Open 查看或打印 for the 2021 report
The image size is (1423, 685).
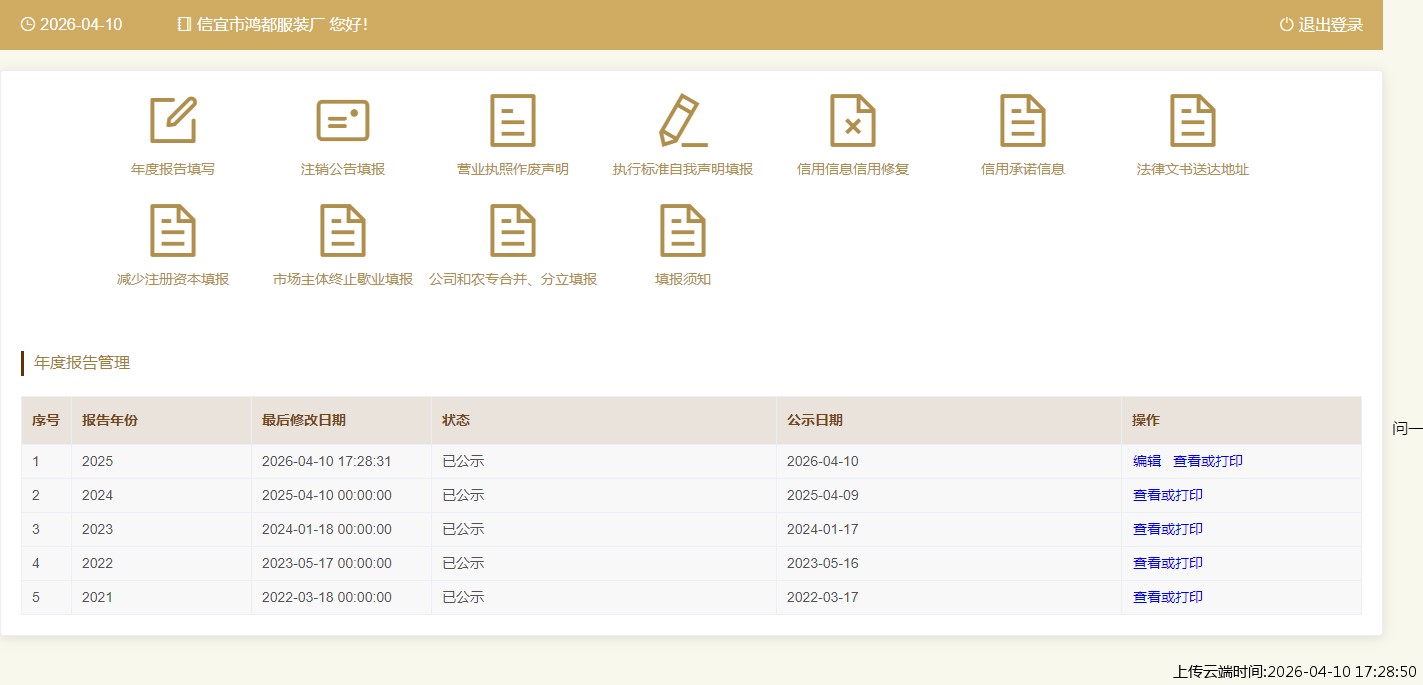point(1168,598)
